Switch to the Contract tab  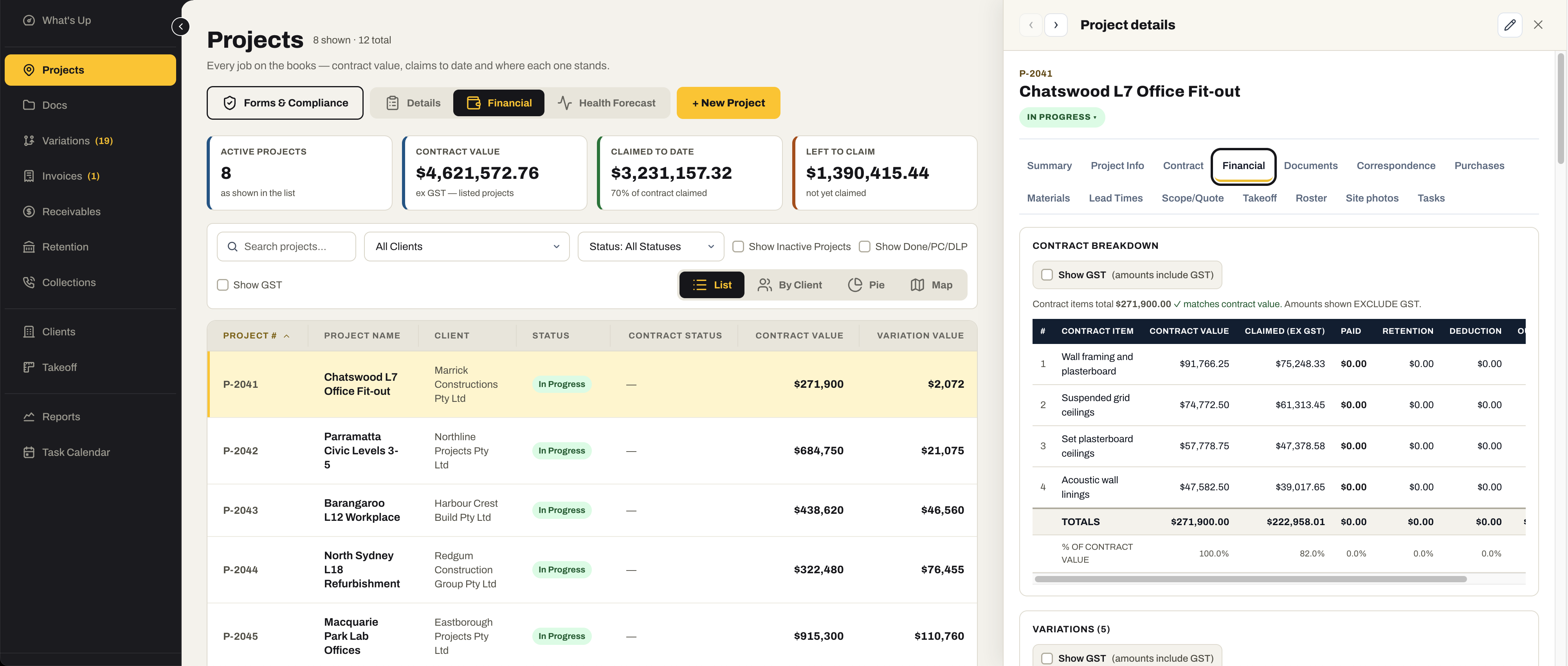tap(1183, 166)
